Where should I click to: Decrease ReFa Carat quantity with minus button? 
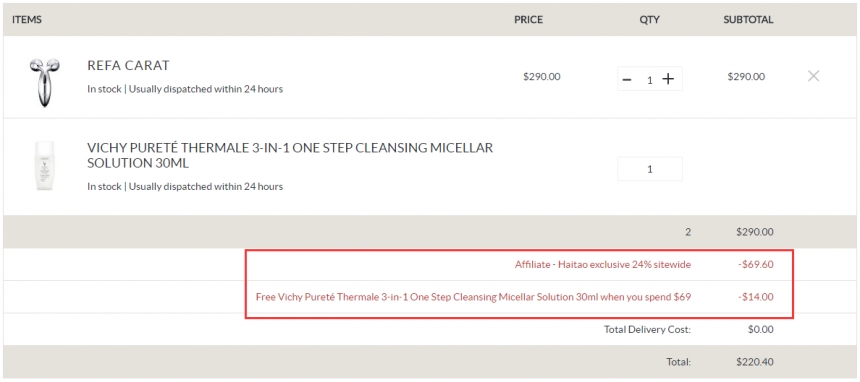click(627, 80)
